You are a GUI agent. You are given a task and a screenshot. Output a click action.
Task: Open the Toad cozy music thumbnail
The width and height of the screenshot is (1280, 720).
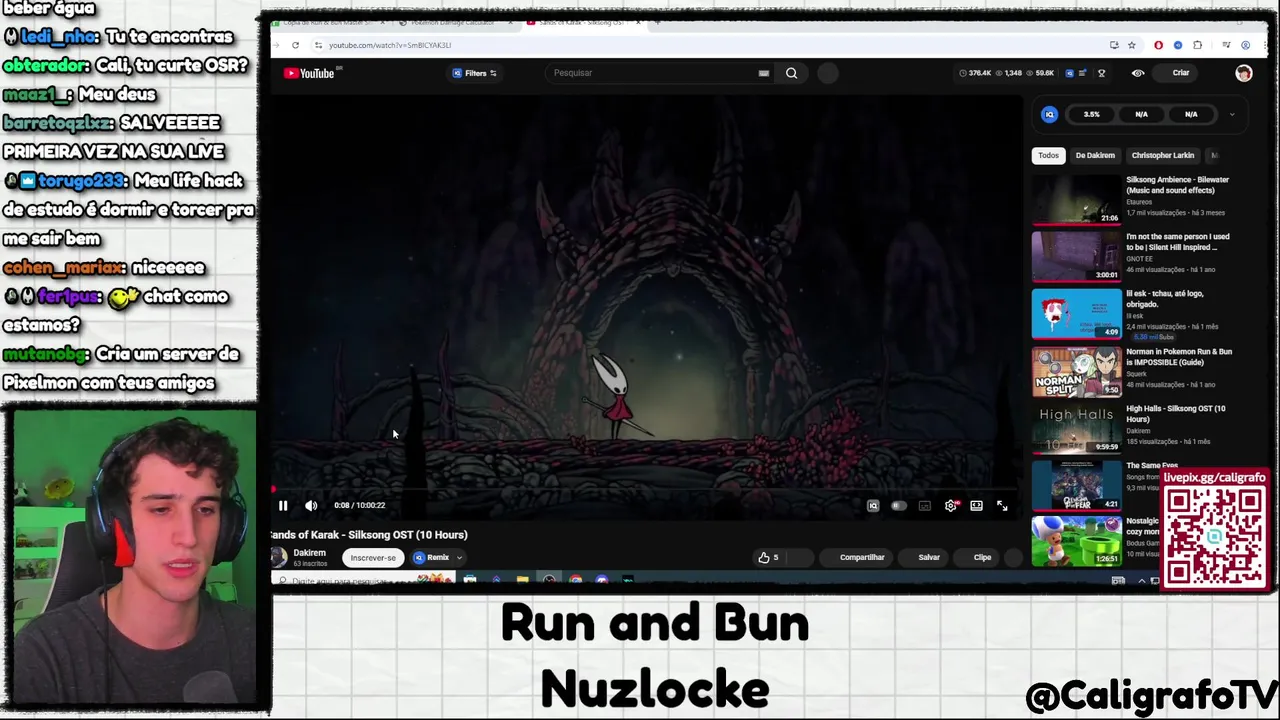(1077, 541)
